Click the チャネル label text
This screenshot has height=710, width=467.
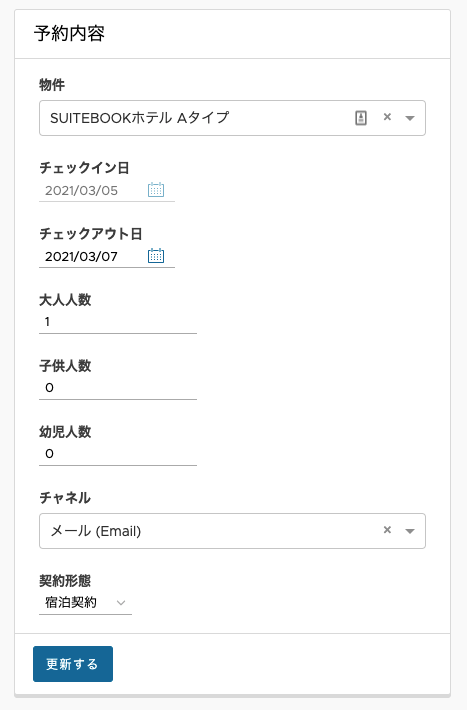[65, 498]
